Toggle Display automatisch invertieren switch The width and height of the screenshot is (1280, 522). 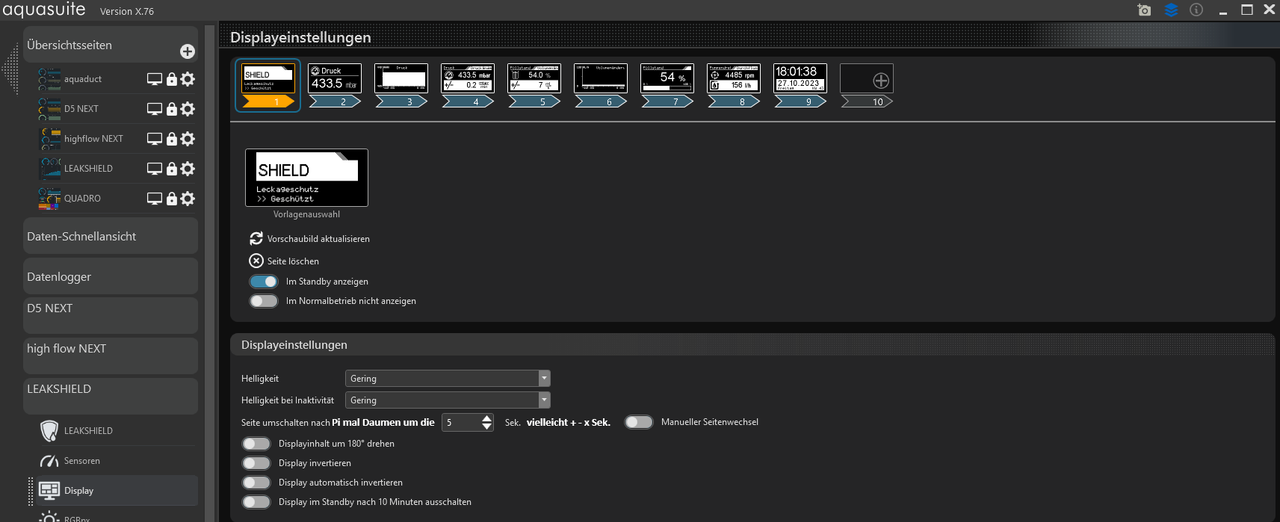tap(256, 482)
